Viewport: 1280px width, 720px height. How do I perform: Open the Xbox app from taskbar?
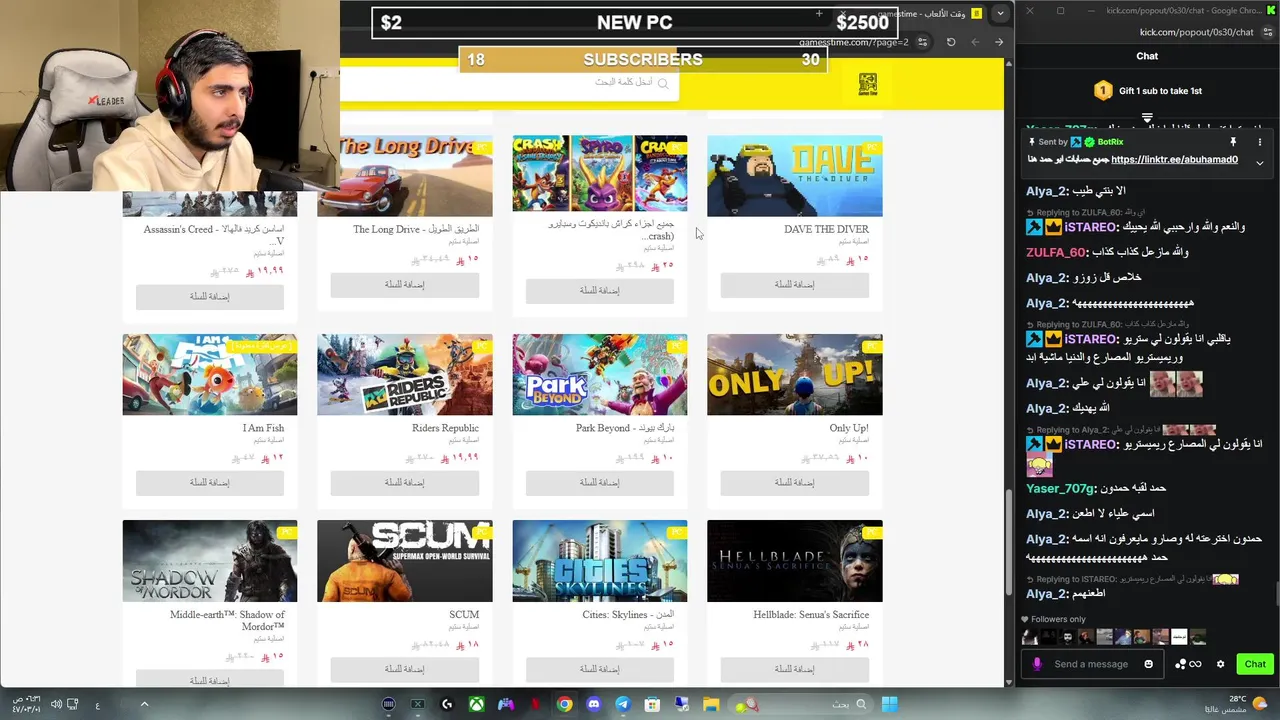[477, 704]
